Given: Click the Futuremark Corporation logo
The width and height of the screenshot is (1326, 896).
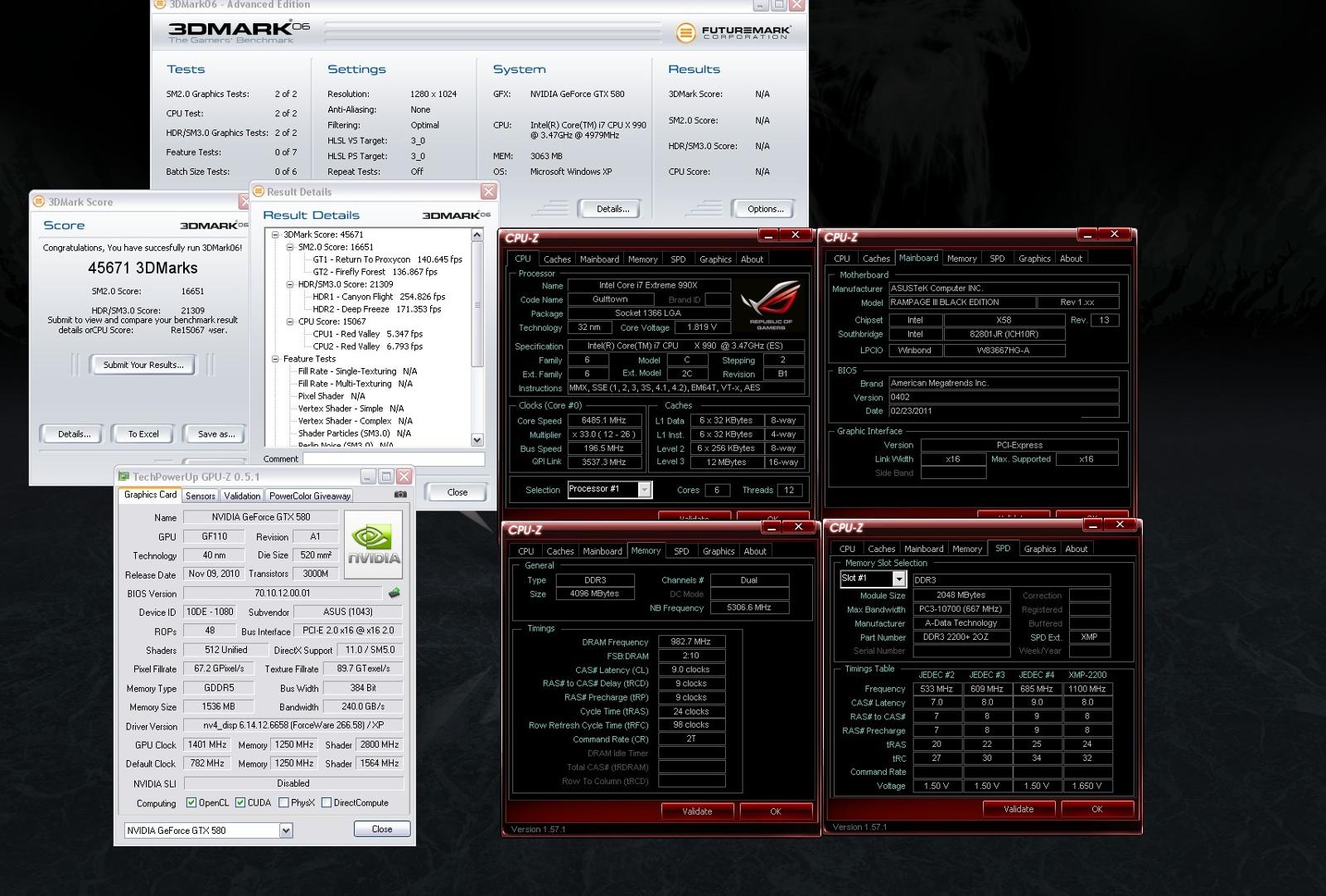Looking at the screenshot, I should [733, 32].
